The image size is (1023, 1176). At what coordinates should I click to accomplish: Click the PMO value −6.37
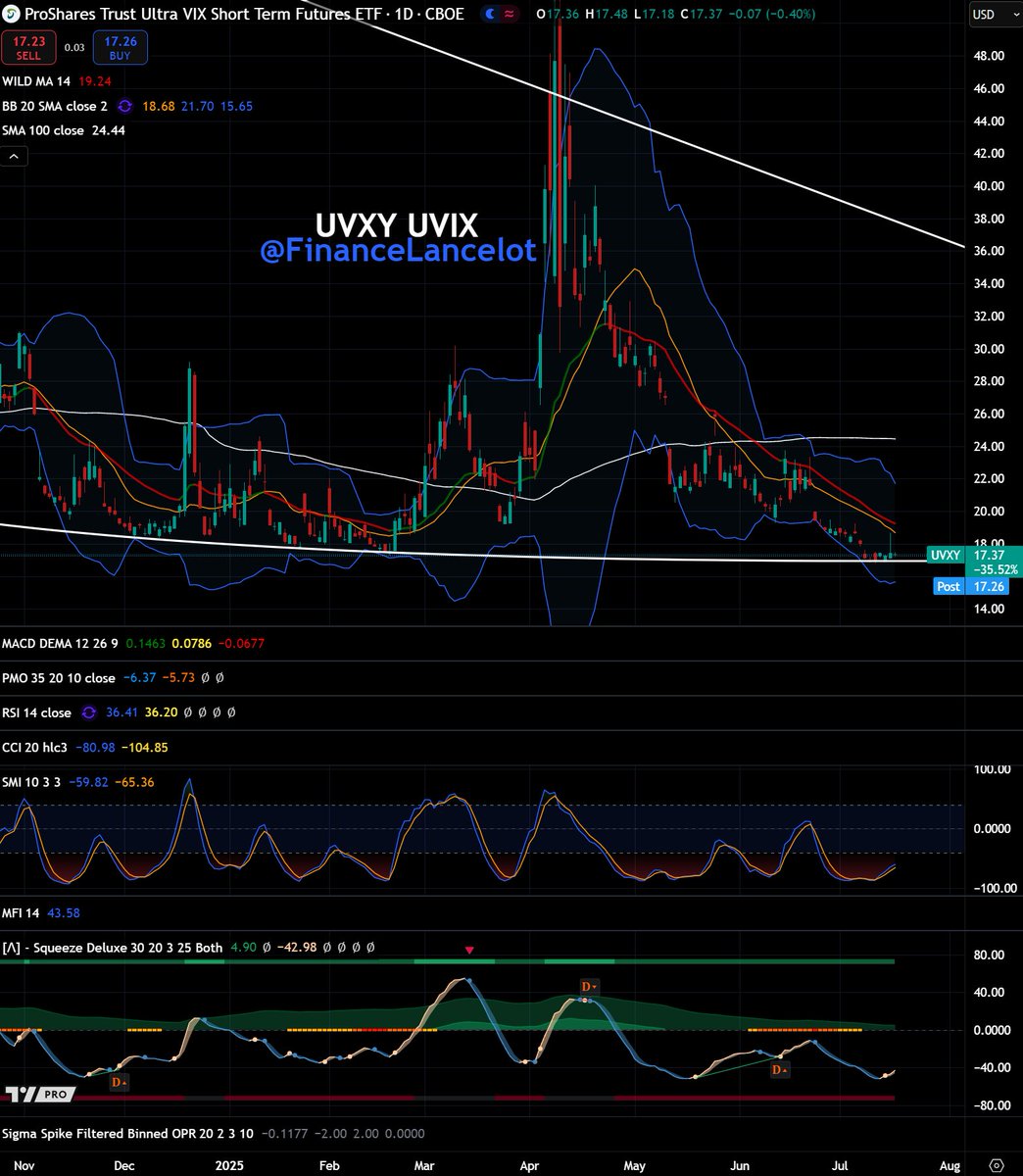click(138, 678)
